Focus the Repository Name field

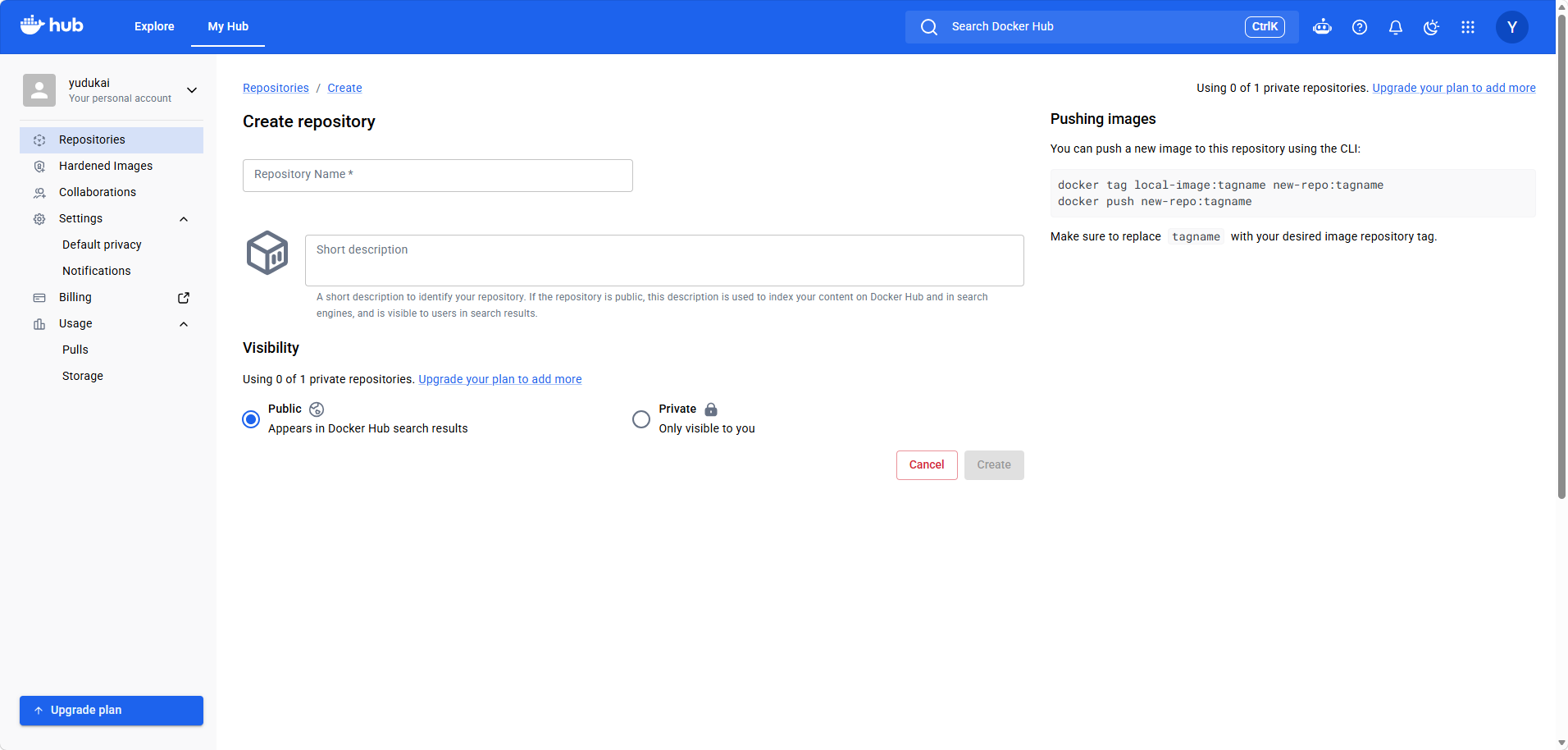pos(438,176)
